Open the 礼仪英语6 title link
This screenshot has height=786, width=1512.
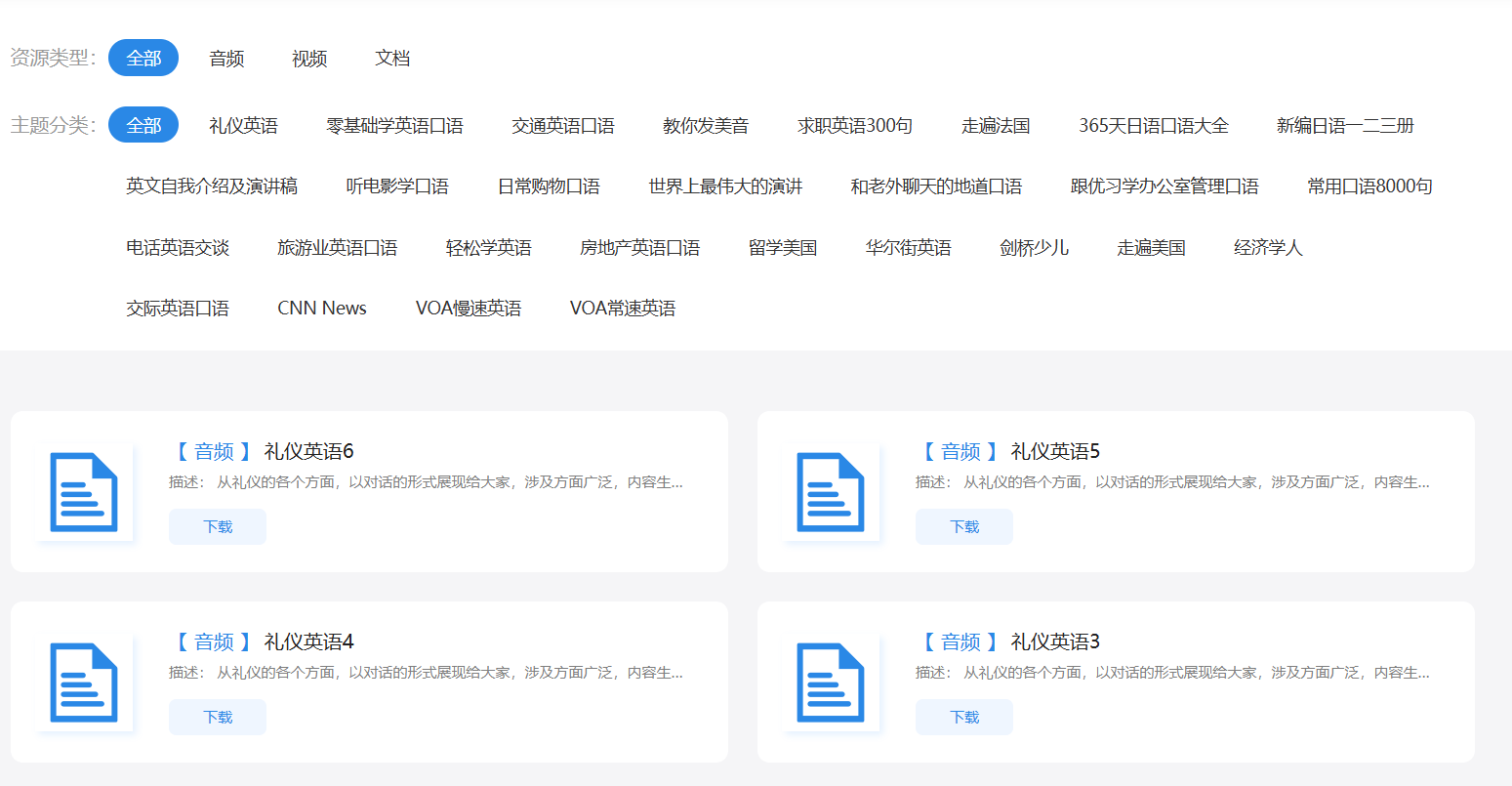308,451
